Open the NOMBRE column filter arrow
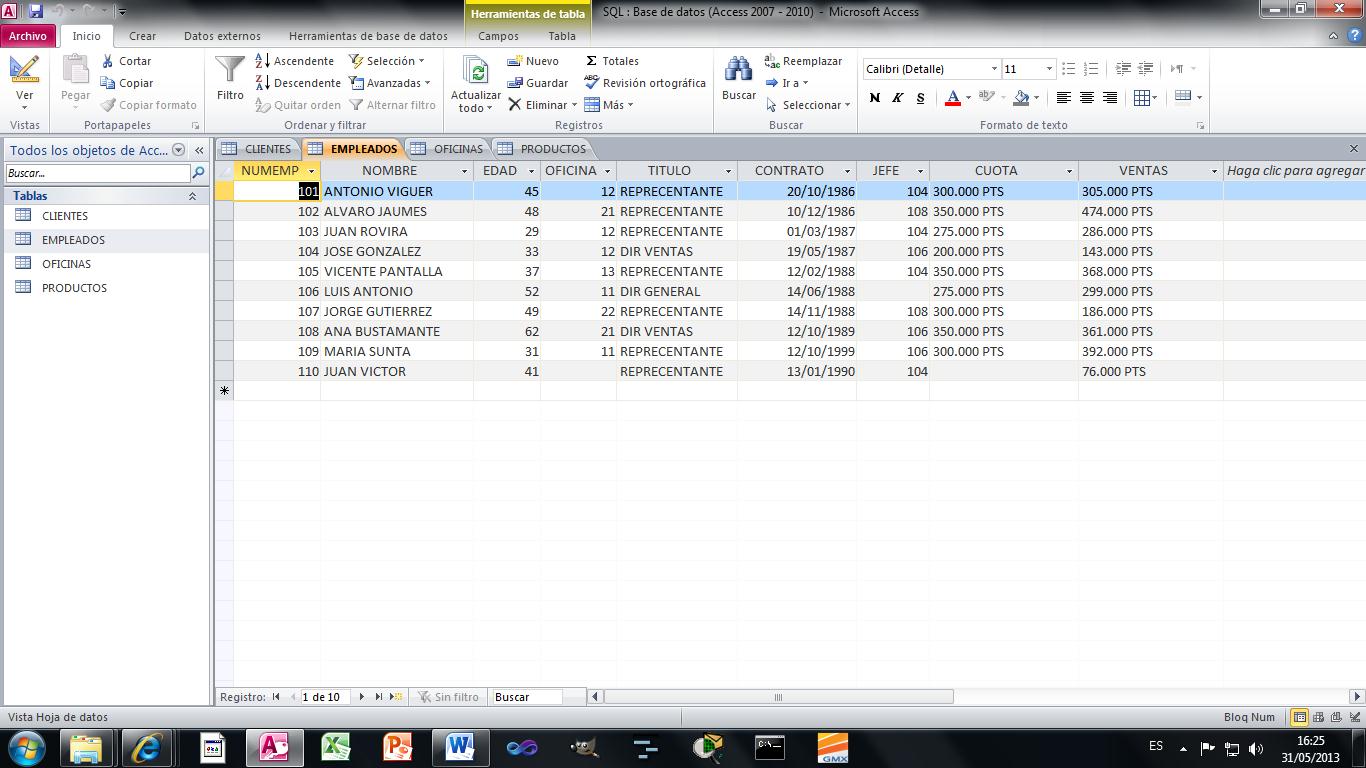 [x=464, y=171]
